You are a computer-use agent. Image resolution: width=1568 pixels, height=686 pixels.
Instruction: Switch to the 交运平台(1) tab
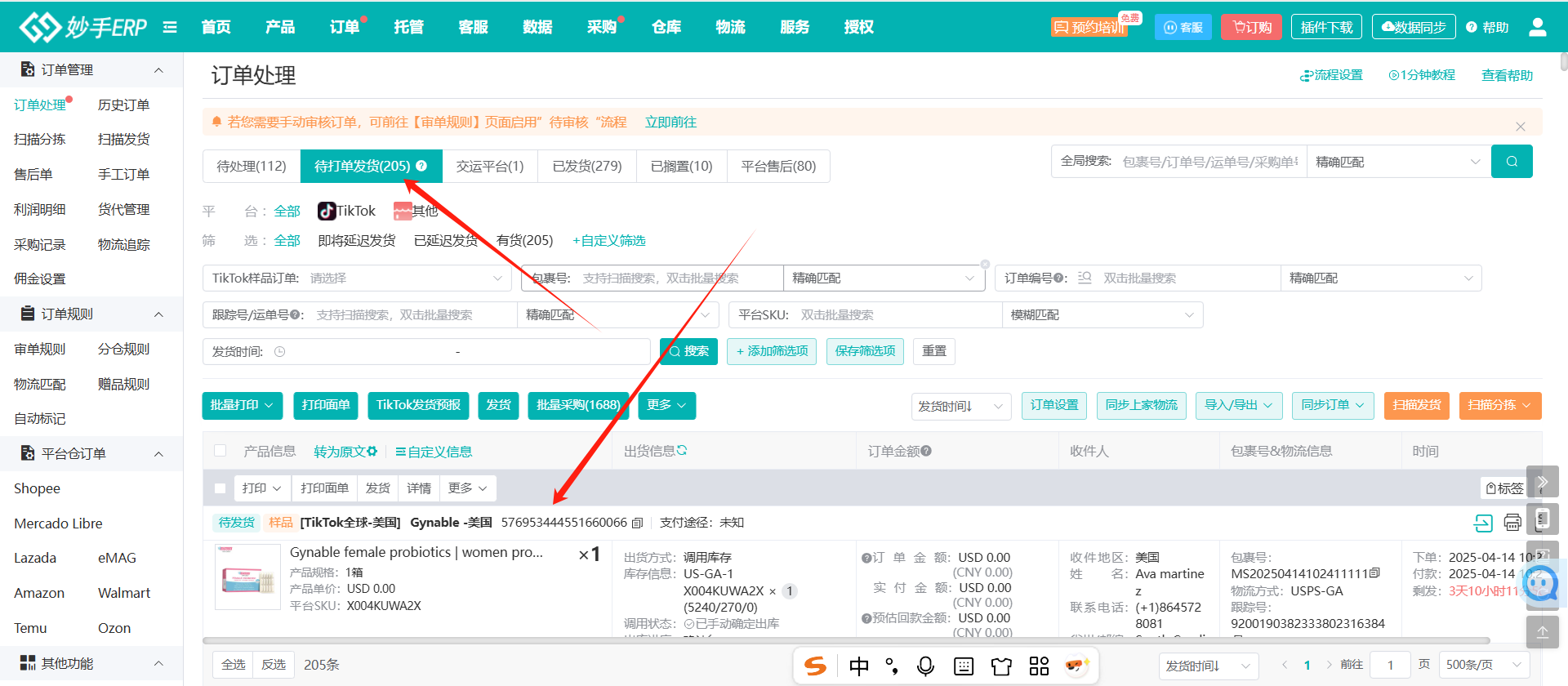tap(490, 166)
